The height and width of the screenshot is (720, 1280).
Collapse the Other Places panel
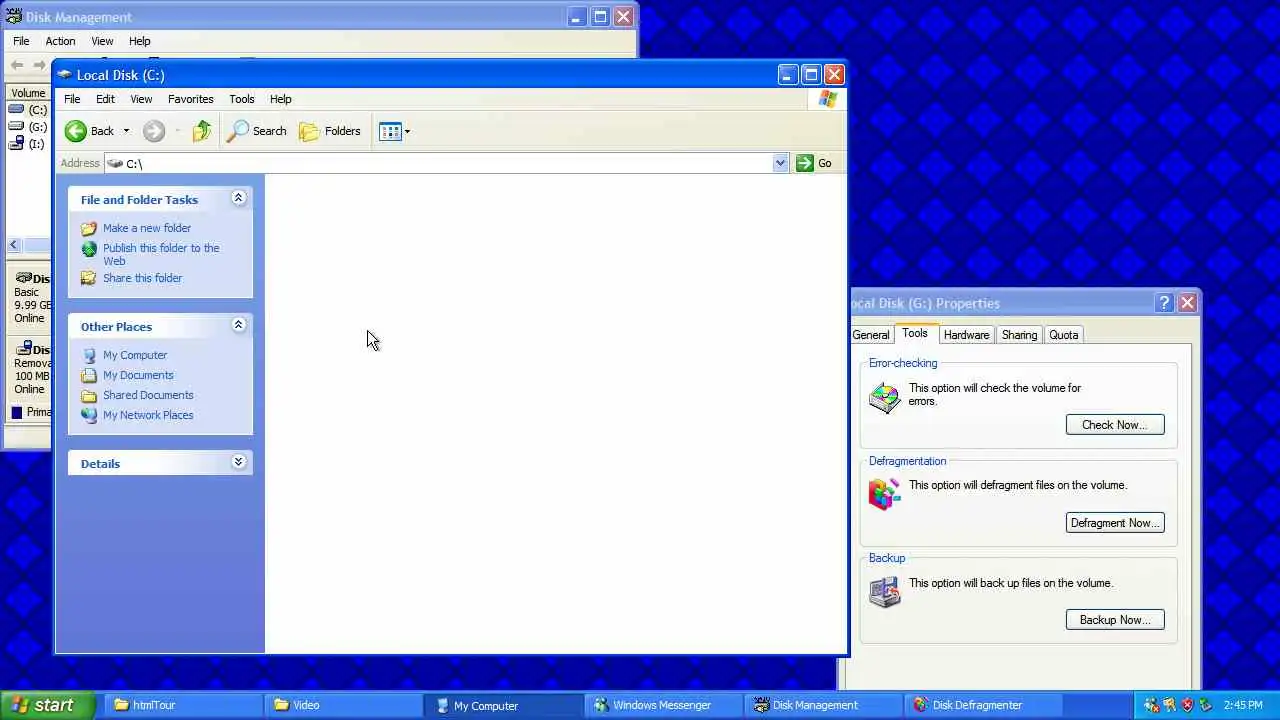coord(238,325)
